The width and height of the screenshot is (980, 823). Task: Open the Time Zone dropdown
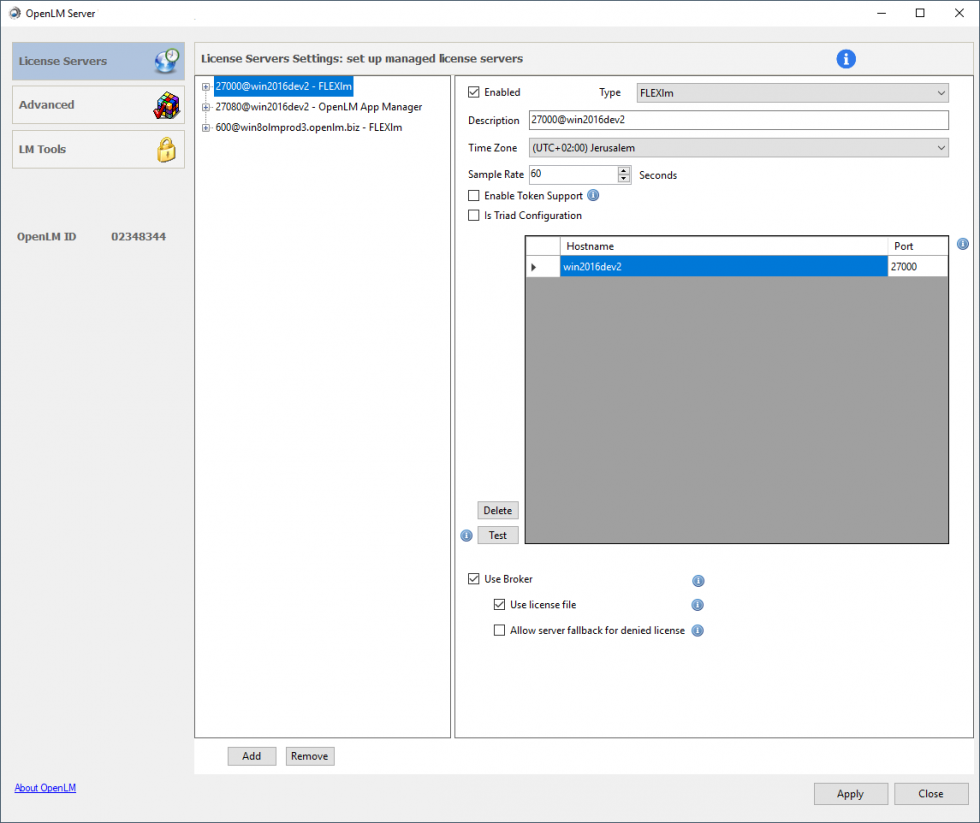738,148
